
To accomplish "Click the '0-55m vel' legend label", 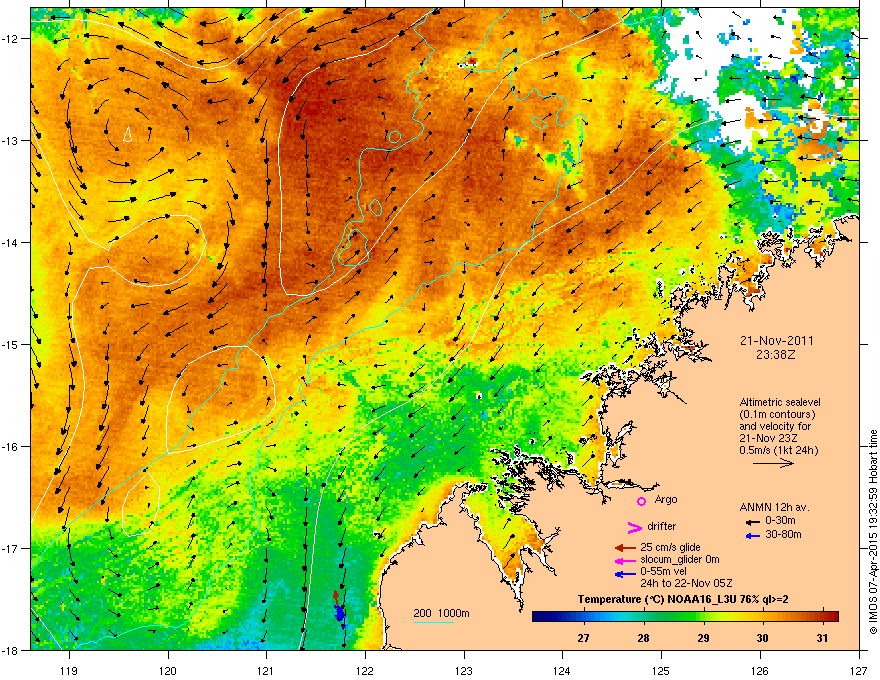I will coord(663,571).
